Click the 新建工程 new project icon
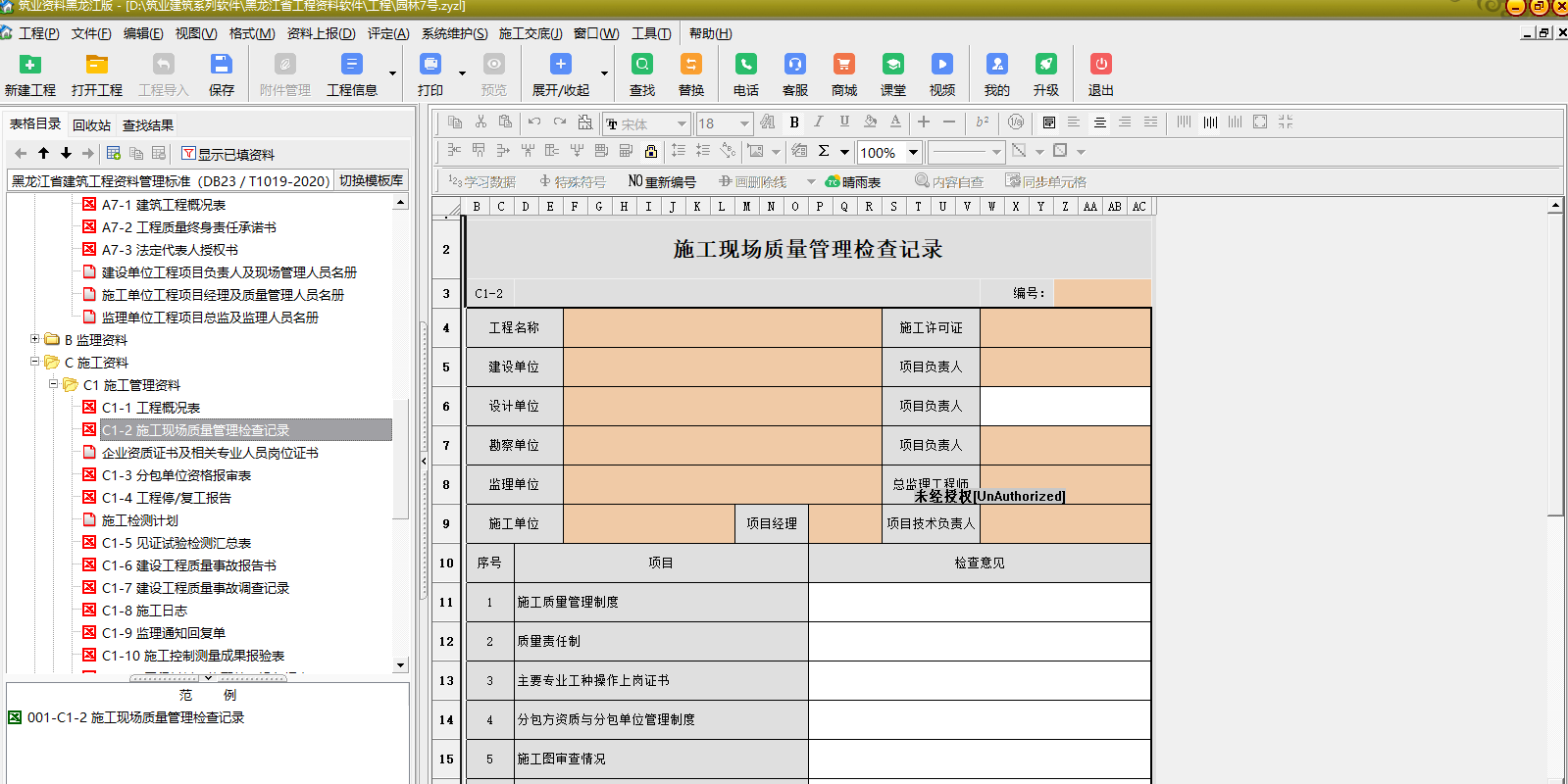 coord(30,66)
